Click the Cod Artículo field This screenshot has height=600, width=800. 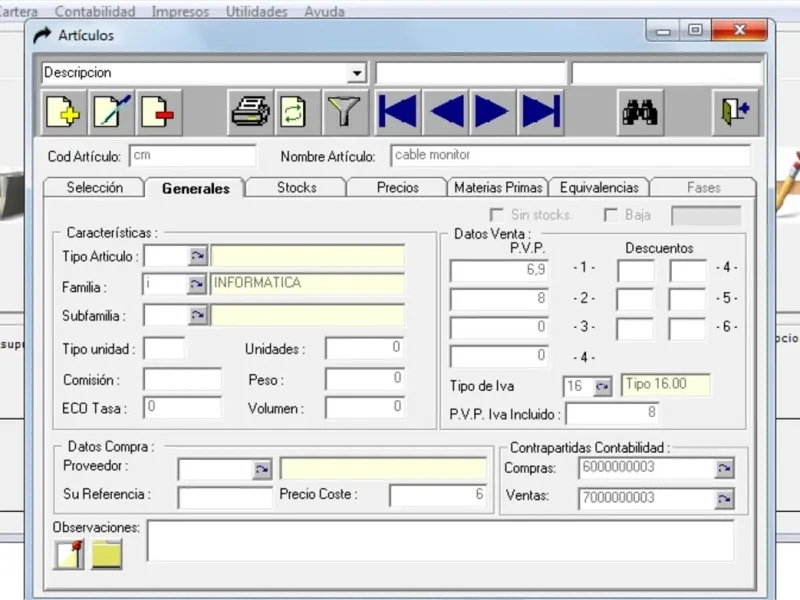point(192,156)
